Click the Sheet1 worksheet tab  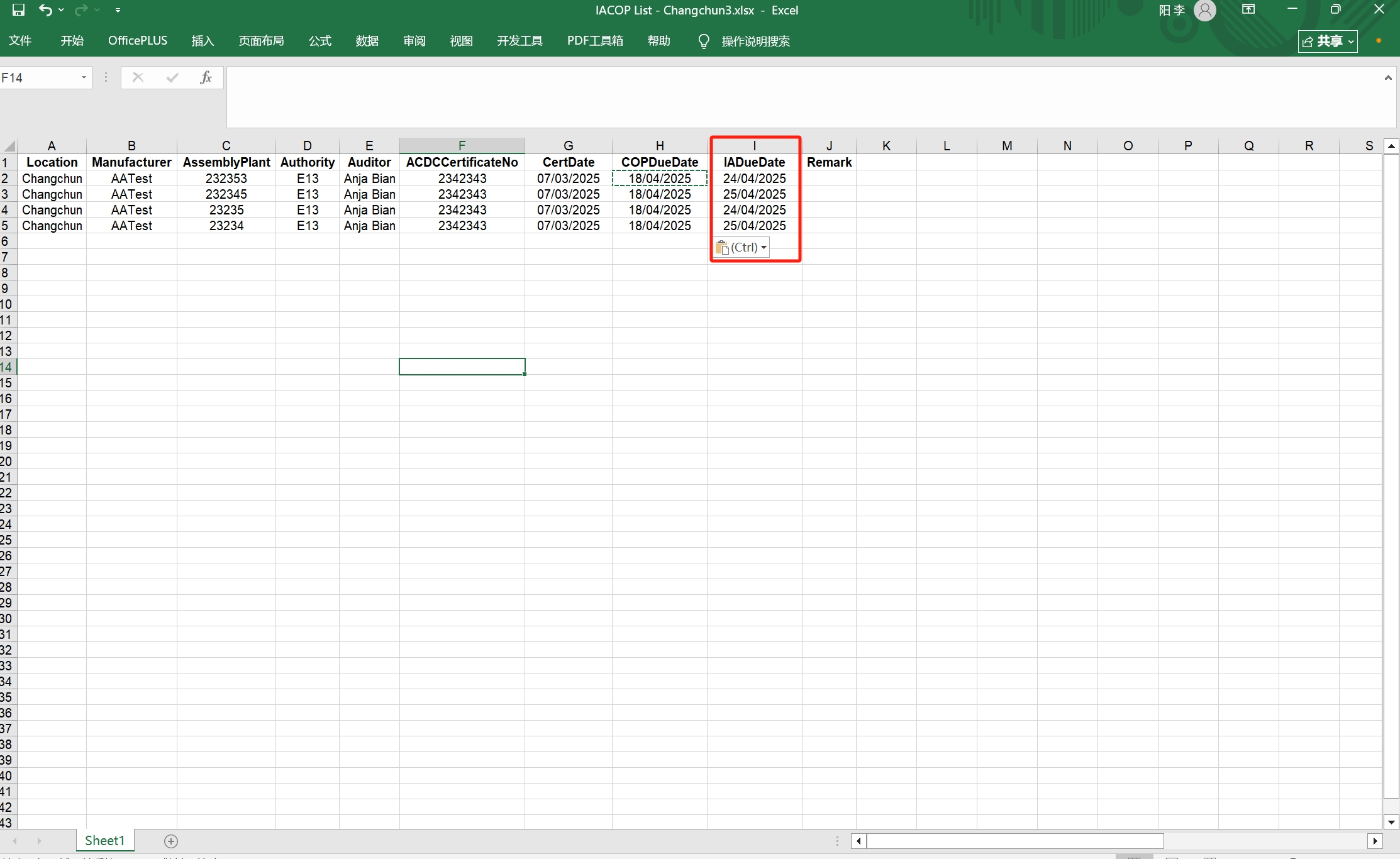coord(105,841)
